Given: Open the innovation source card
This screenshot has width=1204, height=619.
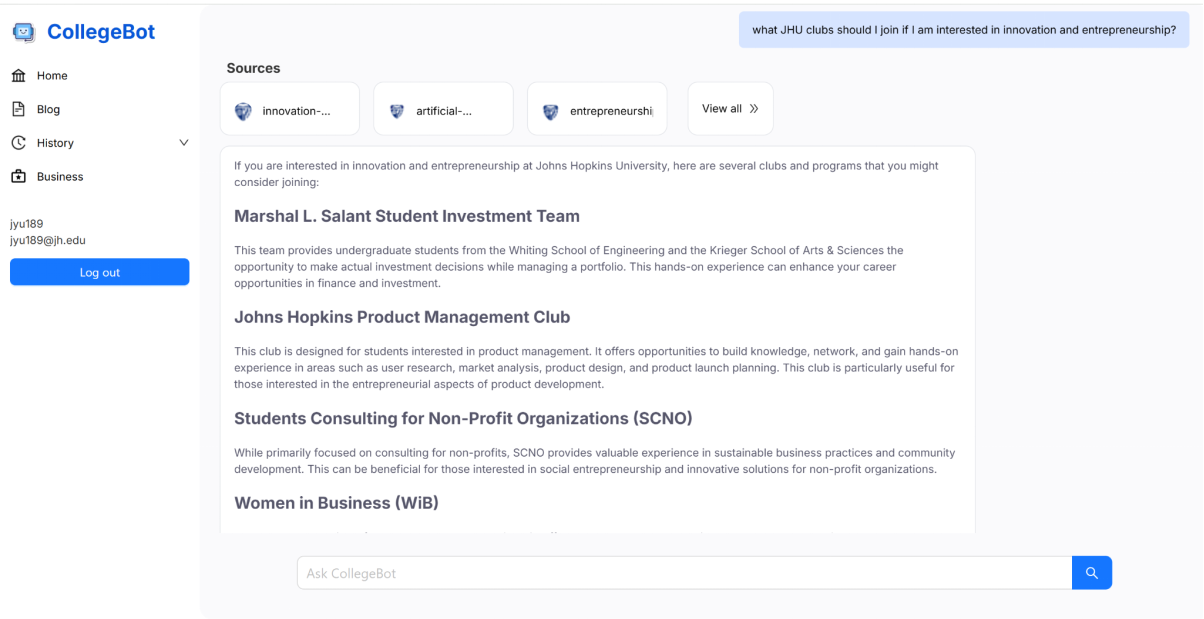Looking at the screenshot, I should [290, 108].
